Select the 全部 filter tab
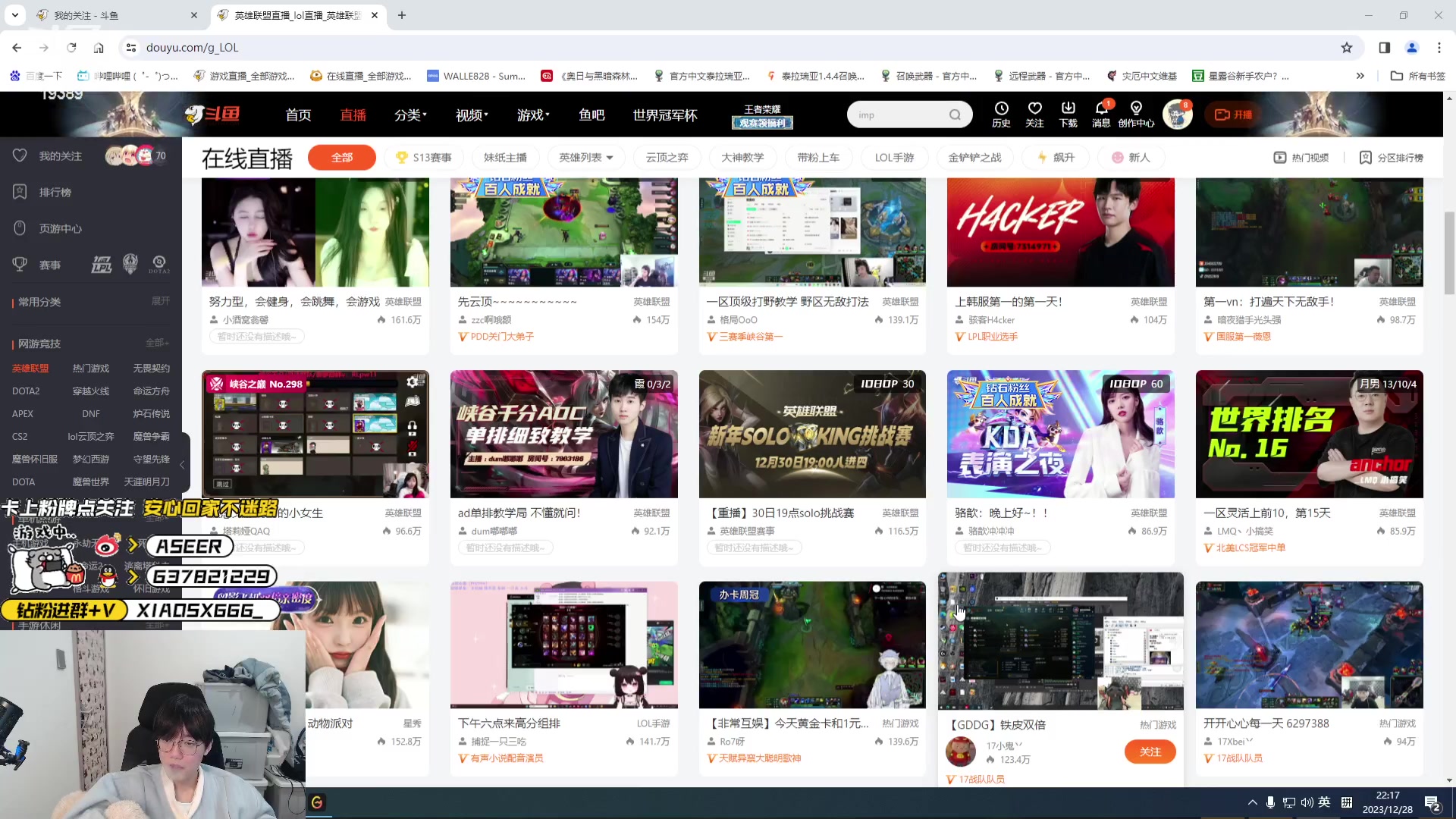The image size is (1456, 819). click(342, 158)
